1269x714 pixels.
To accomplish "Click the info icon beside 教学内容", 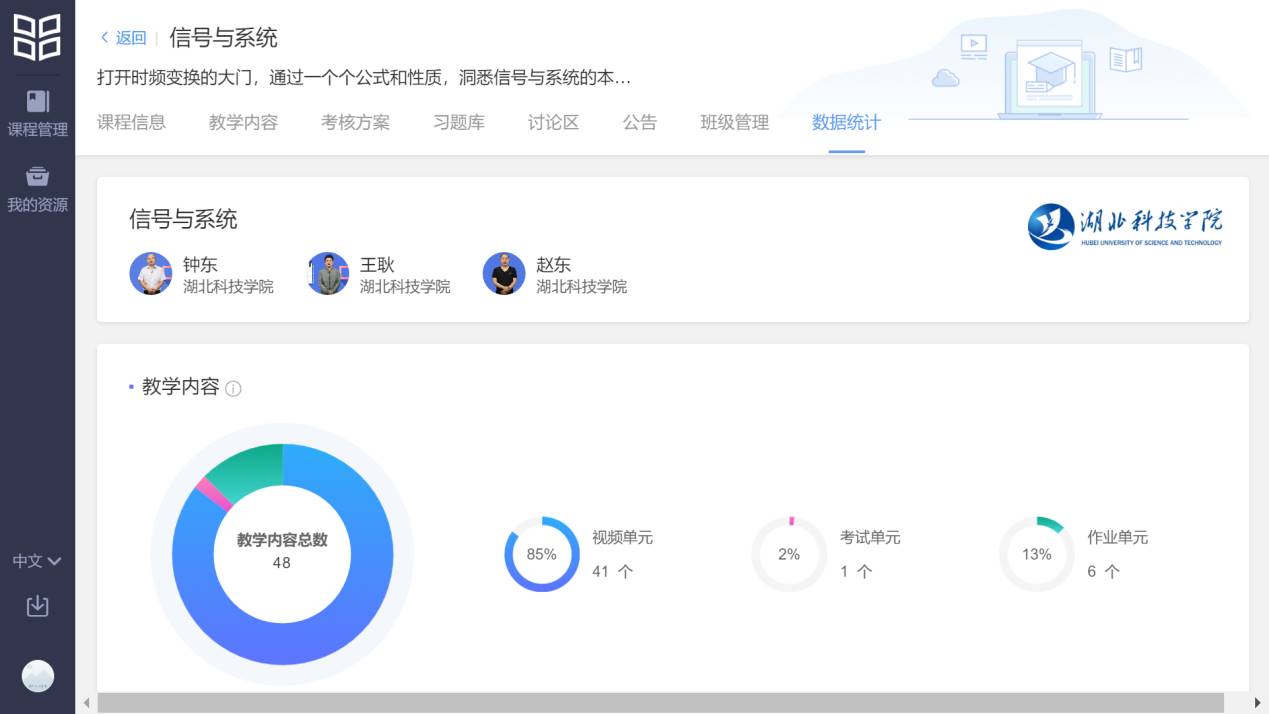I will coord(233,389).
